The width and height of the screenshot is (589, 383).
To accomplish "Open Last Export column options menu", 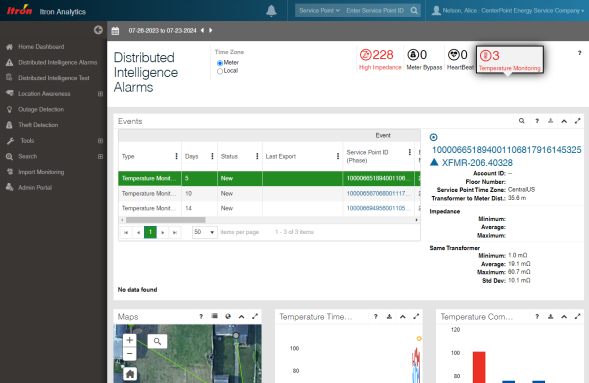I will [x=338, y=156].
